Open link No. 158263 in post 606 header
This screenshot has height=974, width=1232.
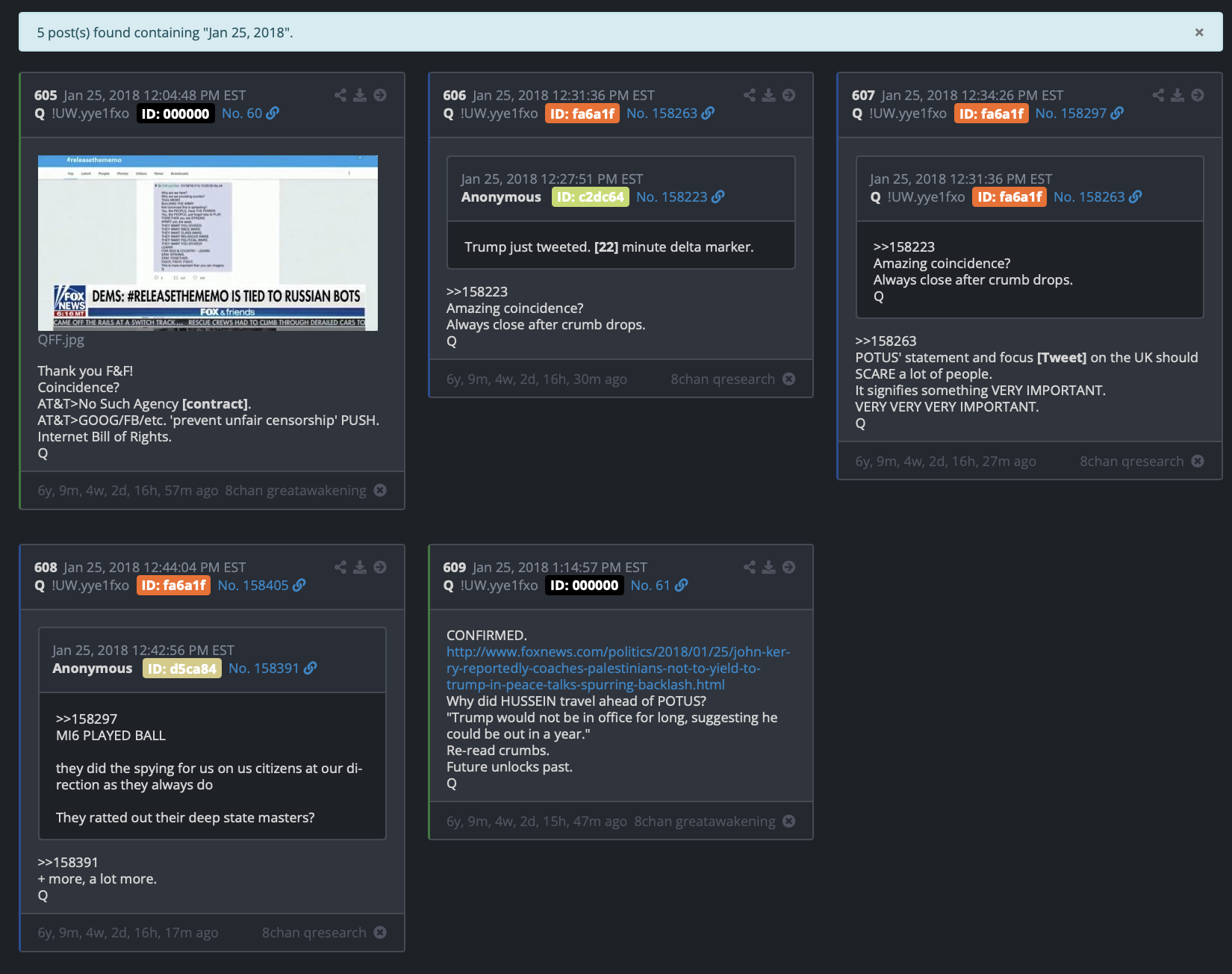tap(671, 114)
